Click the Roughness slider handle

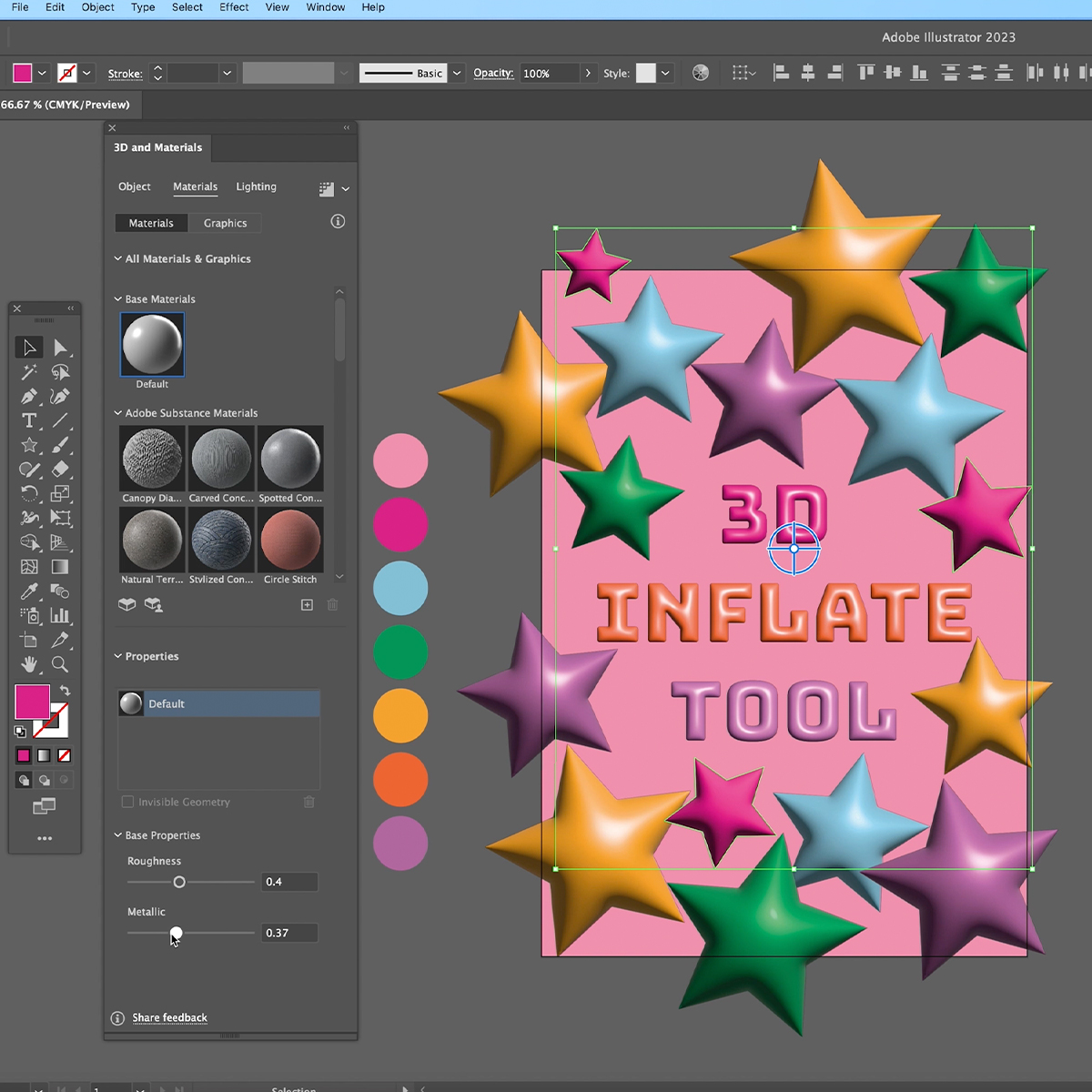click(x=179, y=882)
